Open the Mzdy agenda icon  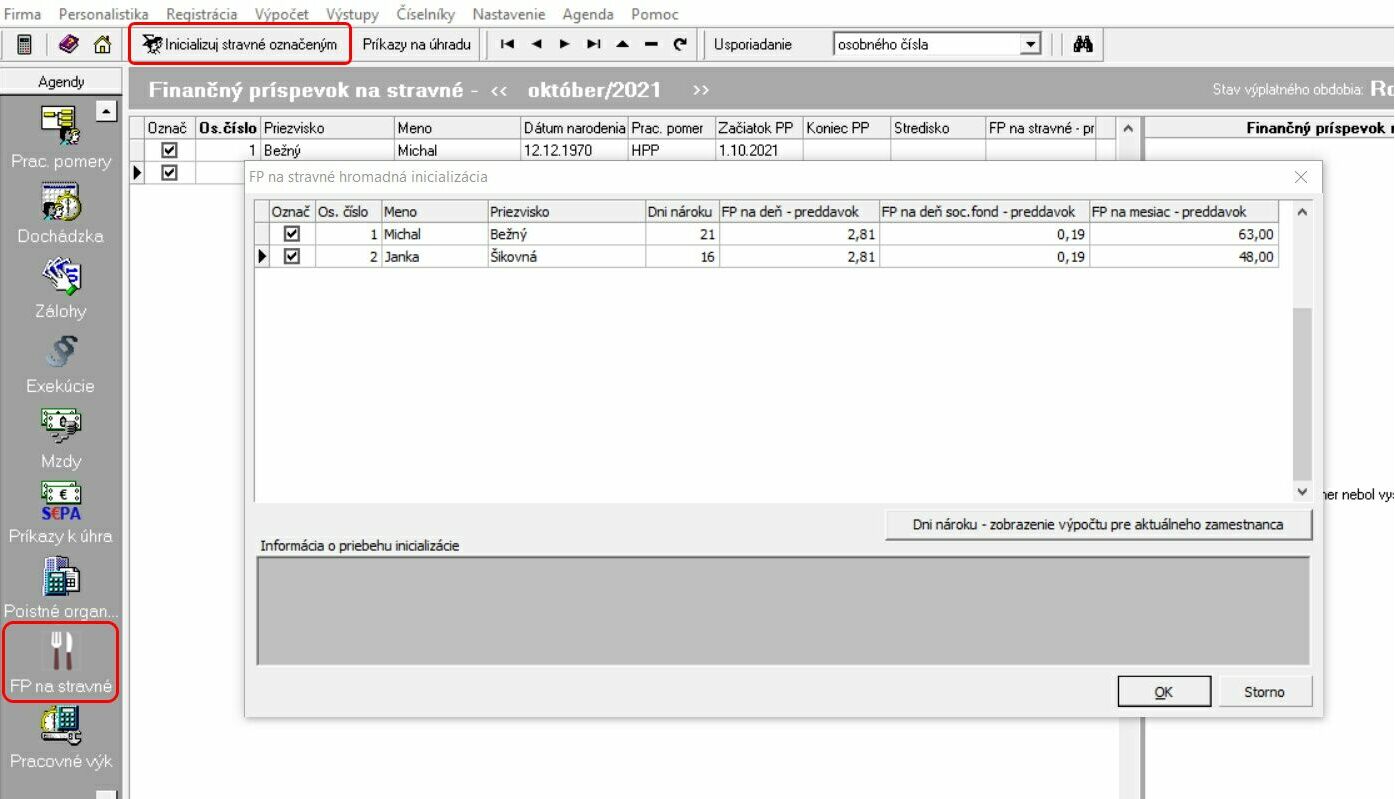pyautogui.click(x=61, y=436)
